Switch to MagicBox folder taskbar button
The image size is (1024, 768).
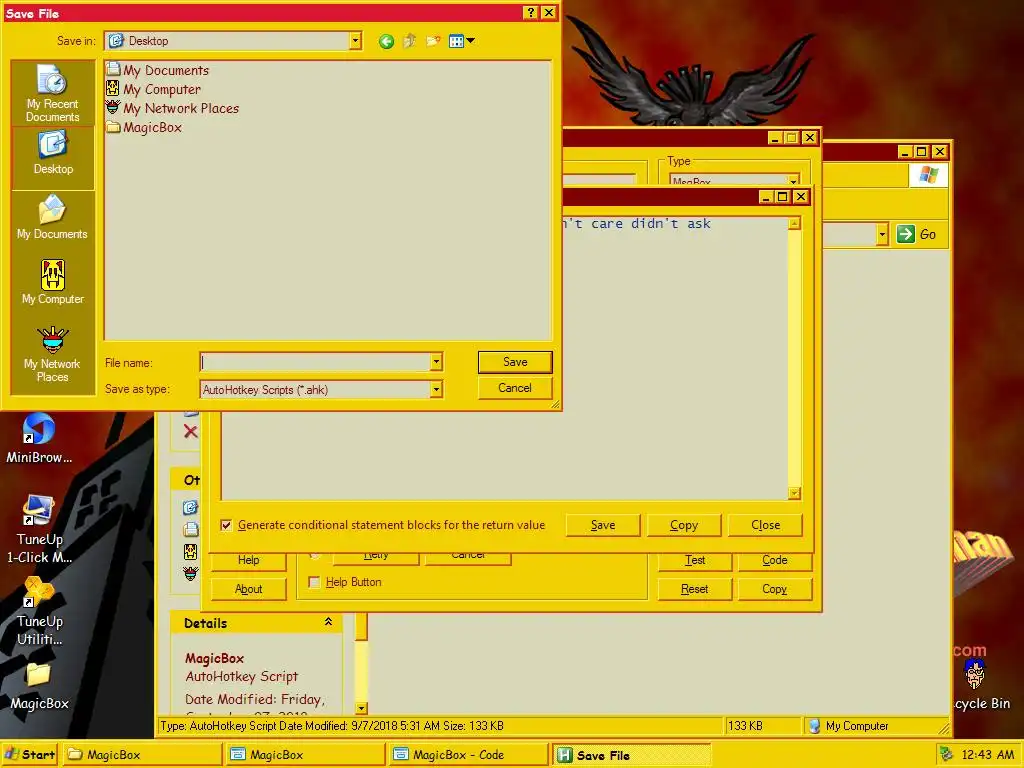(143, 754)
